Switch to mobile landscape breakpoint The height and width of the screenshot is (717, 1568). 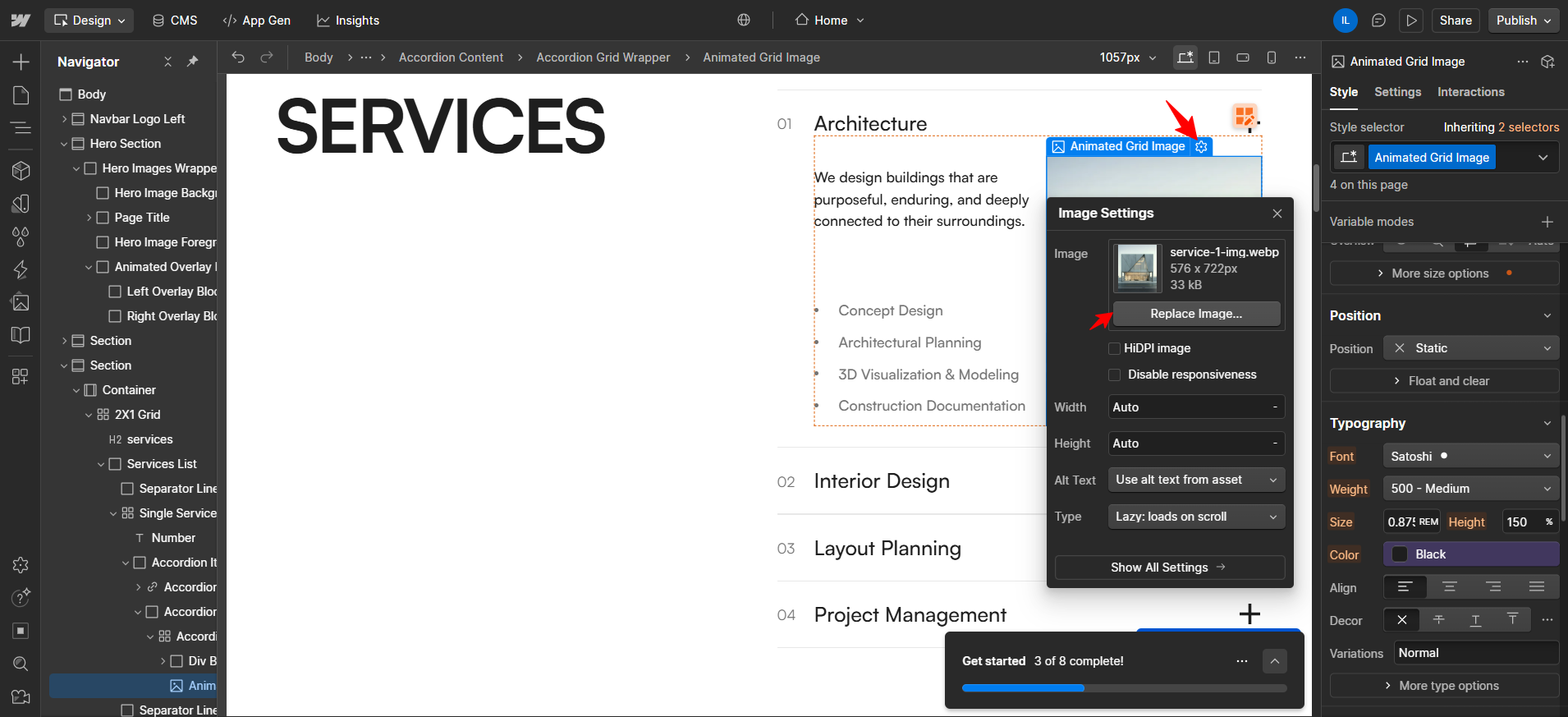(1243, 57)
